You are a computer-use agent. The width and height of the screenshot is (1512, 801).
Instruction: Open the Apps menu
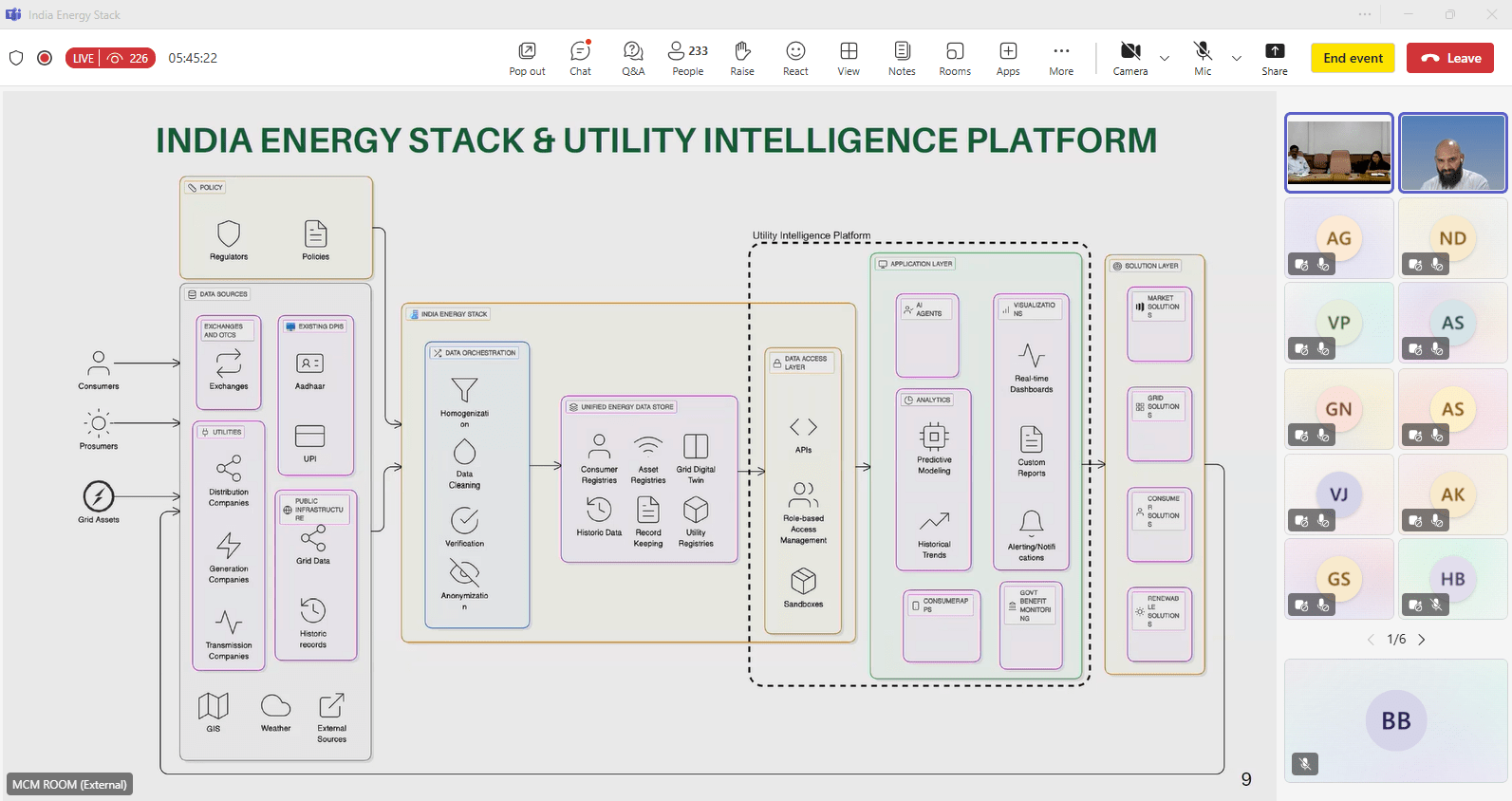pyautogui.click(x=1008, y=58)
